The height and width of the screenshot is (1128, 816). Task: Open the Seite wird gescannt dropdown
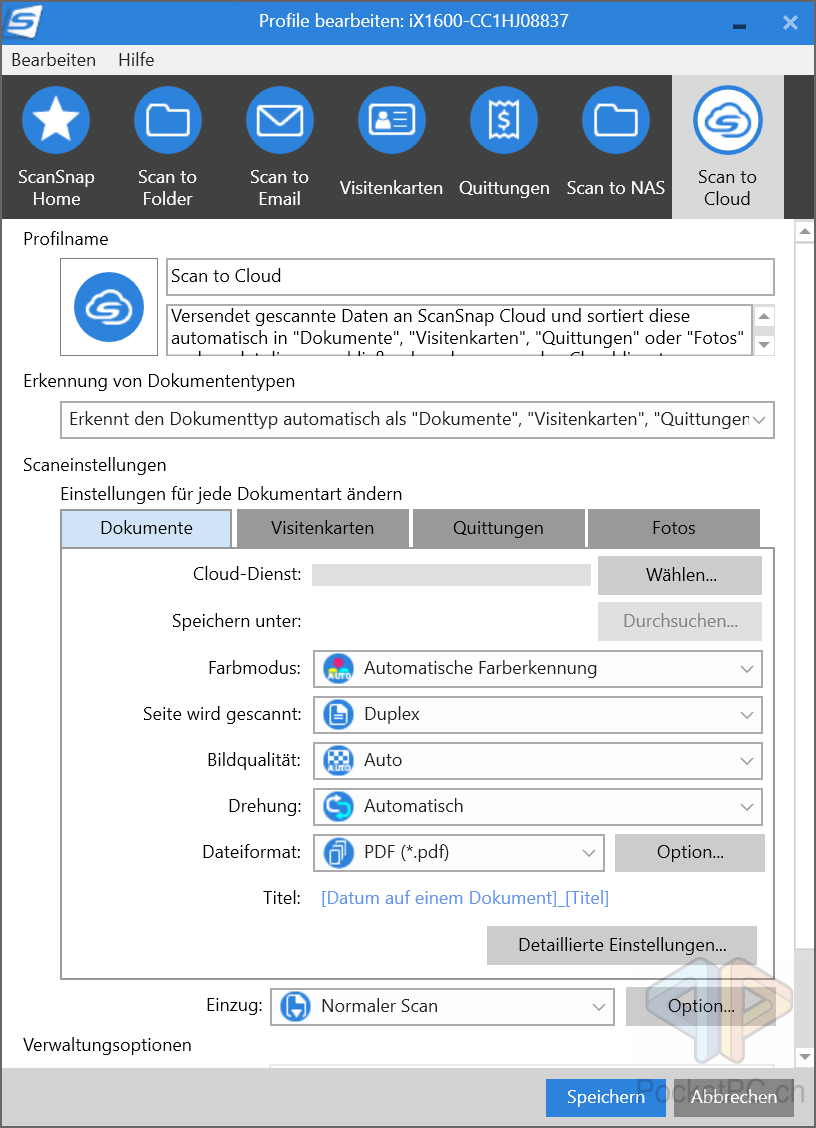[x=538, y=714]
